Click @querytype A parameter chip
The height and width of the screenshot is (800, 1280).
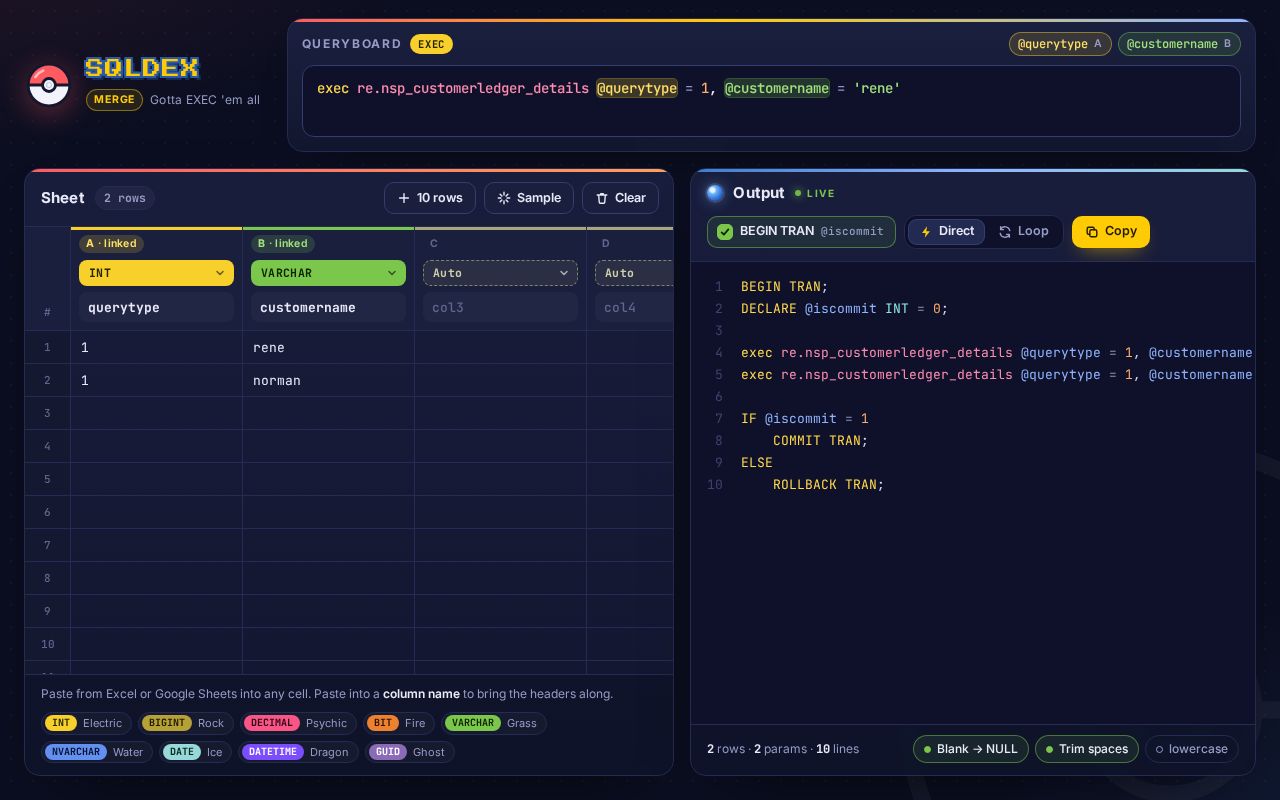[x=1060, y=44]
